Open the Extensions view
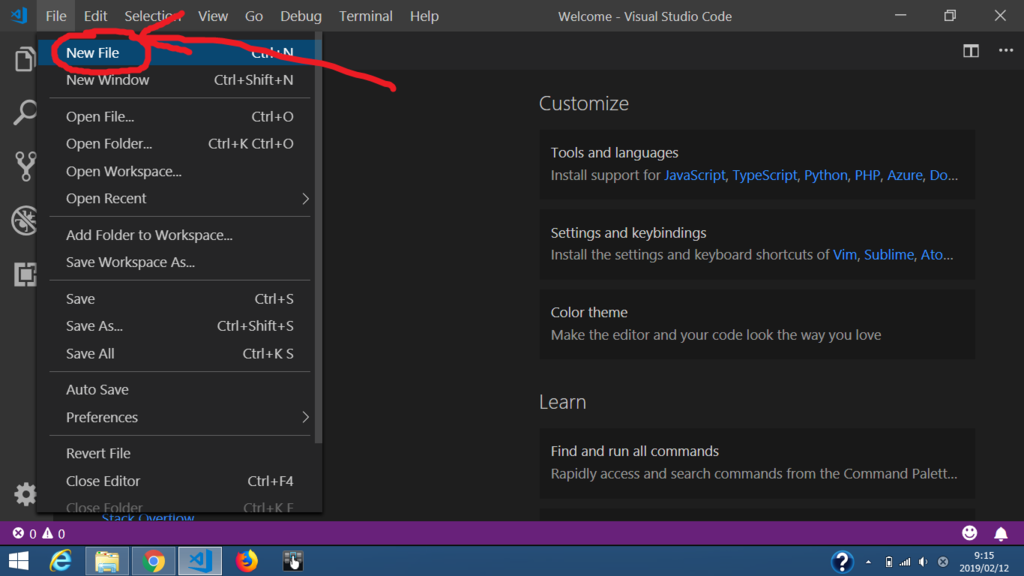 pos(25,274)
